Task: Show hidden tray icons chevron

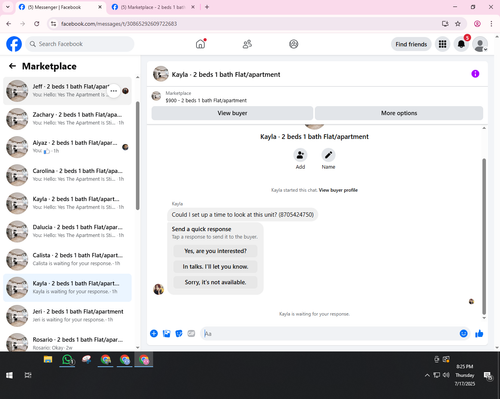Action: coord(427,375)
